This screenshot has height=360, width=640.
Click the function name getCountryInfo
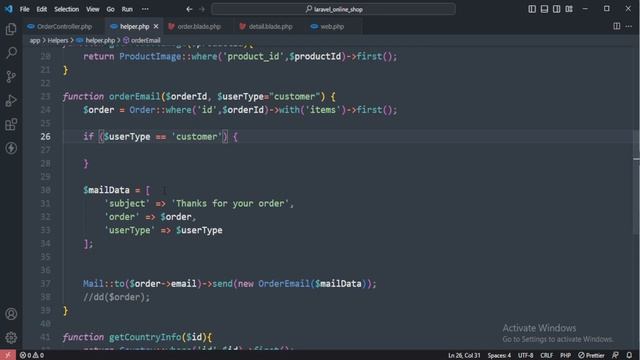coord(145,337)
